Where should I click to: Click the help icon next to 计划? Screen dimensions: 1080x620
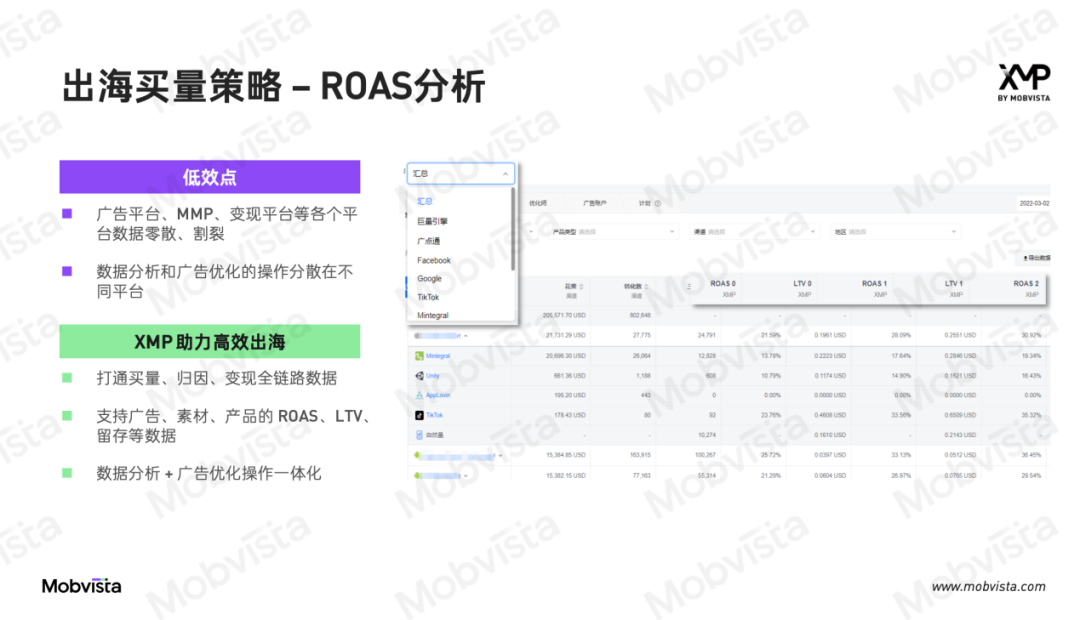658,204
